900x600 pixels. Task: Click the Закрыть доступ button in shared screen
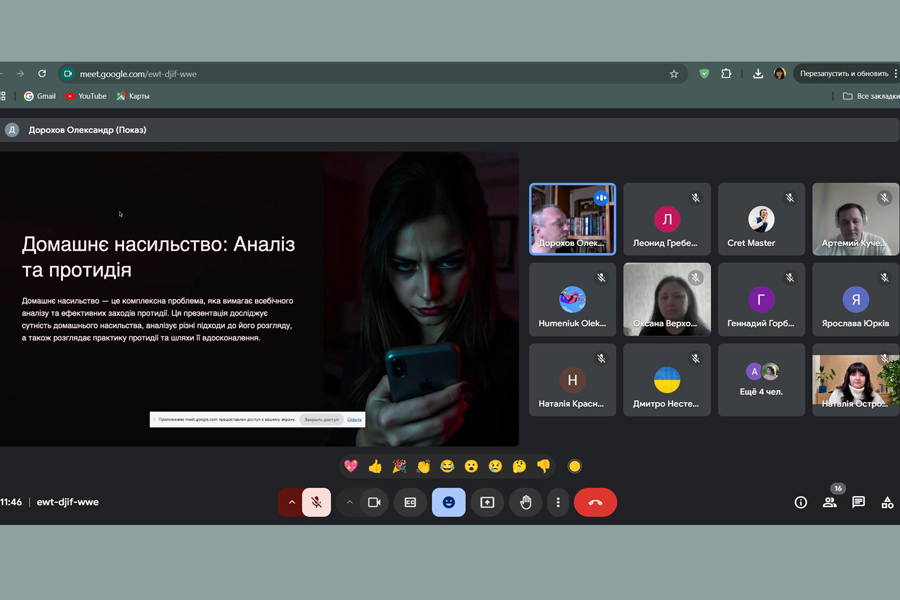[321, 420]
